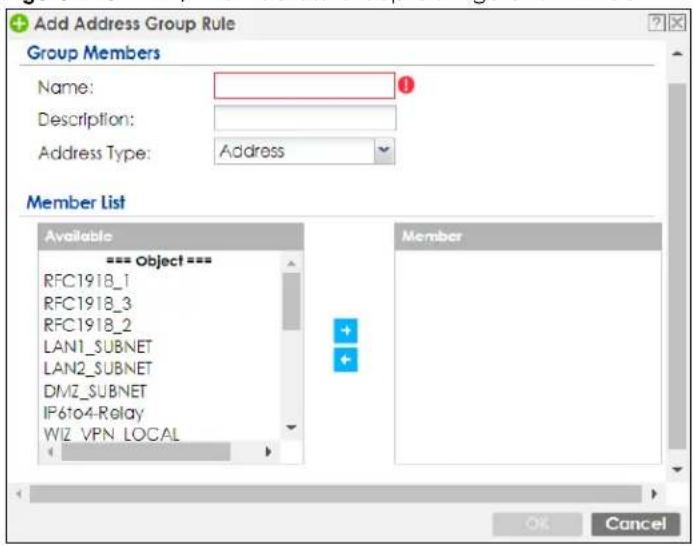Click the OK button
The height and width of the screenshot is (546, 693).
pos(537,524)
